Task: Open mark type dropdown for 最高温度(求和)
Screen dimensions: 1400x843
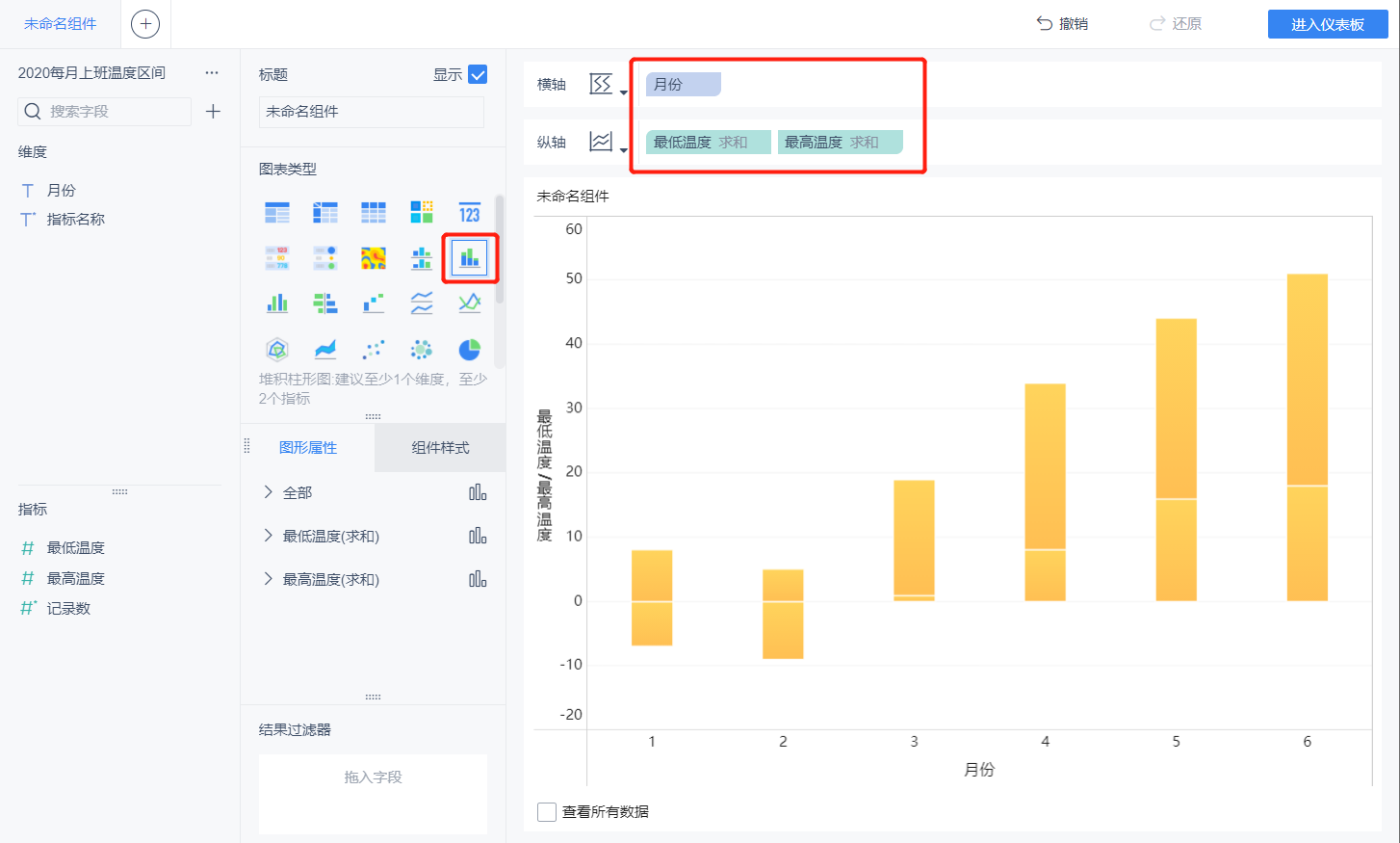Action: click(478, 579)
